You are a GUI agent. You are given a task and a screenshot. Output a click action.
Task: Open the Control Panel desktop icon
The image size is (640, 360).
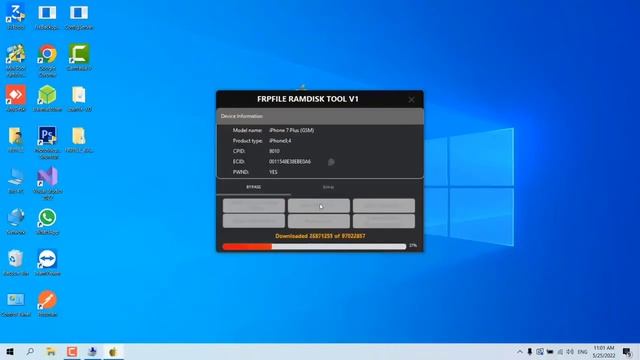click(16, 304)
